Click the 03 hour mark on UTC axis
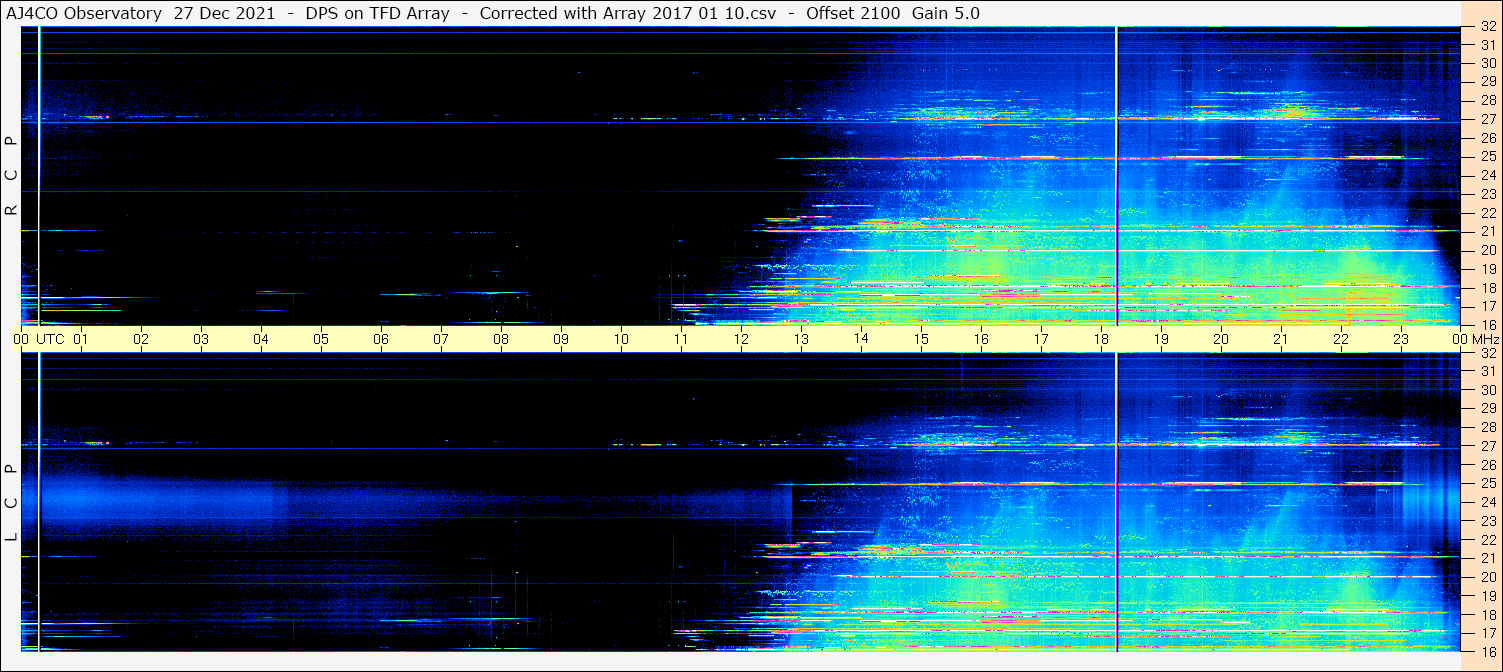The height and width of the screenshot is (672, 1503). [x=201, y=339]
